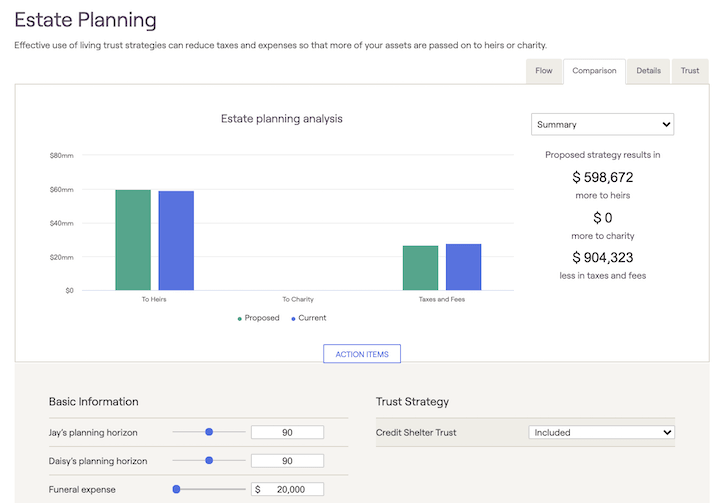The width and height of the screenshot is (720, 503).
Task: Click the Funeral expense slider handle
Action: coord(176,489)
